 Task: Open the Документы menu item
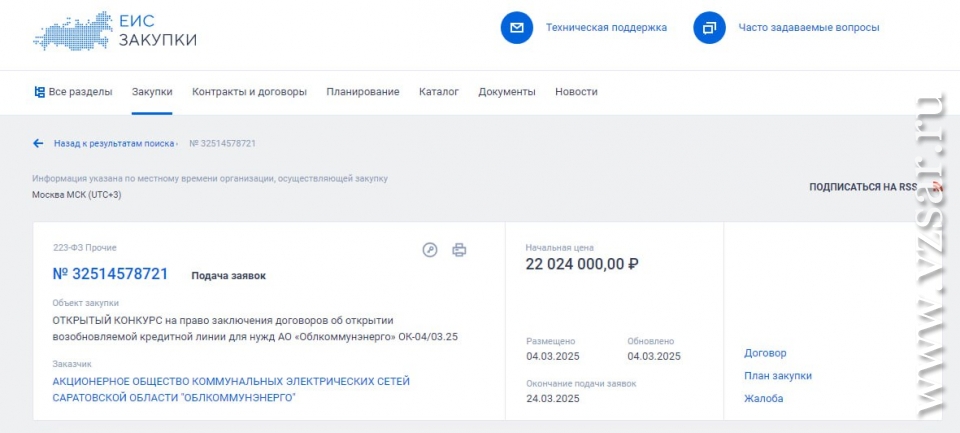coord(506,92)
